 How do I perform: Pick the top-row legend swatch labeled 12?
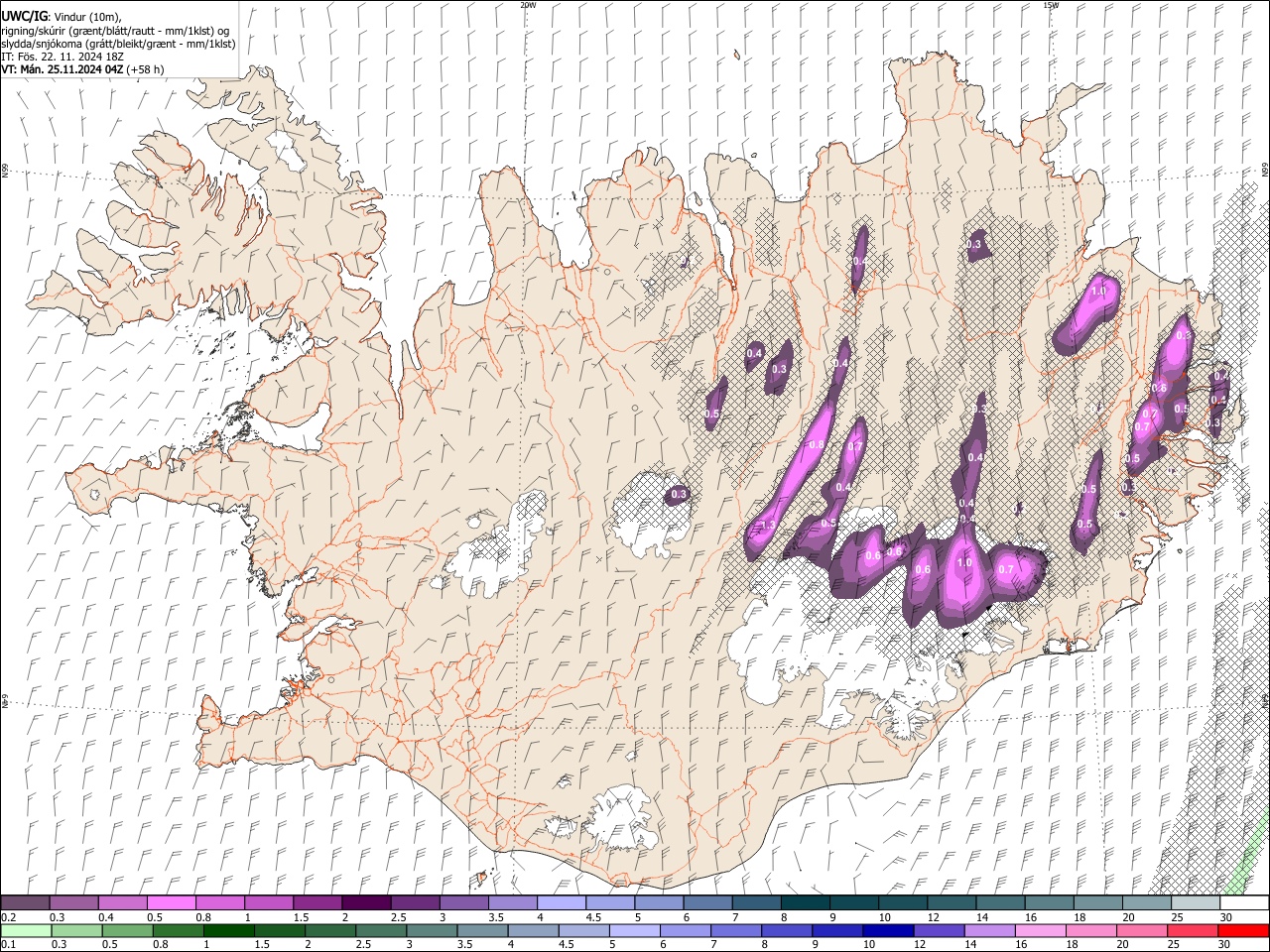(951, 902)
